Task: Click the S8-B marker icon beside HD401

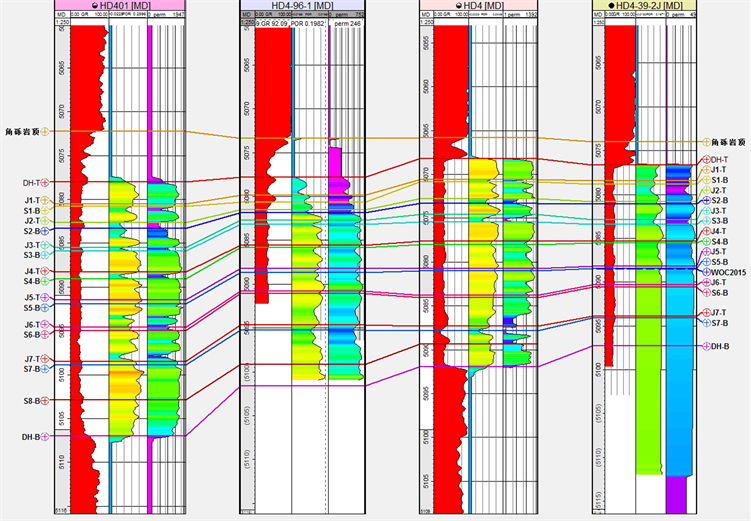Action: 45,401
